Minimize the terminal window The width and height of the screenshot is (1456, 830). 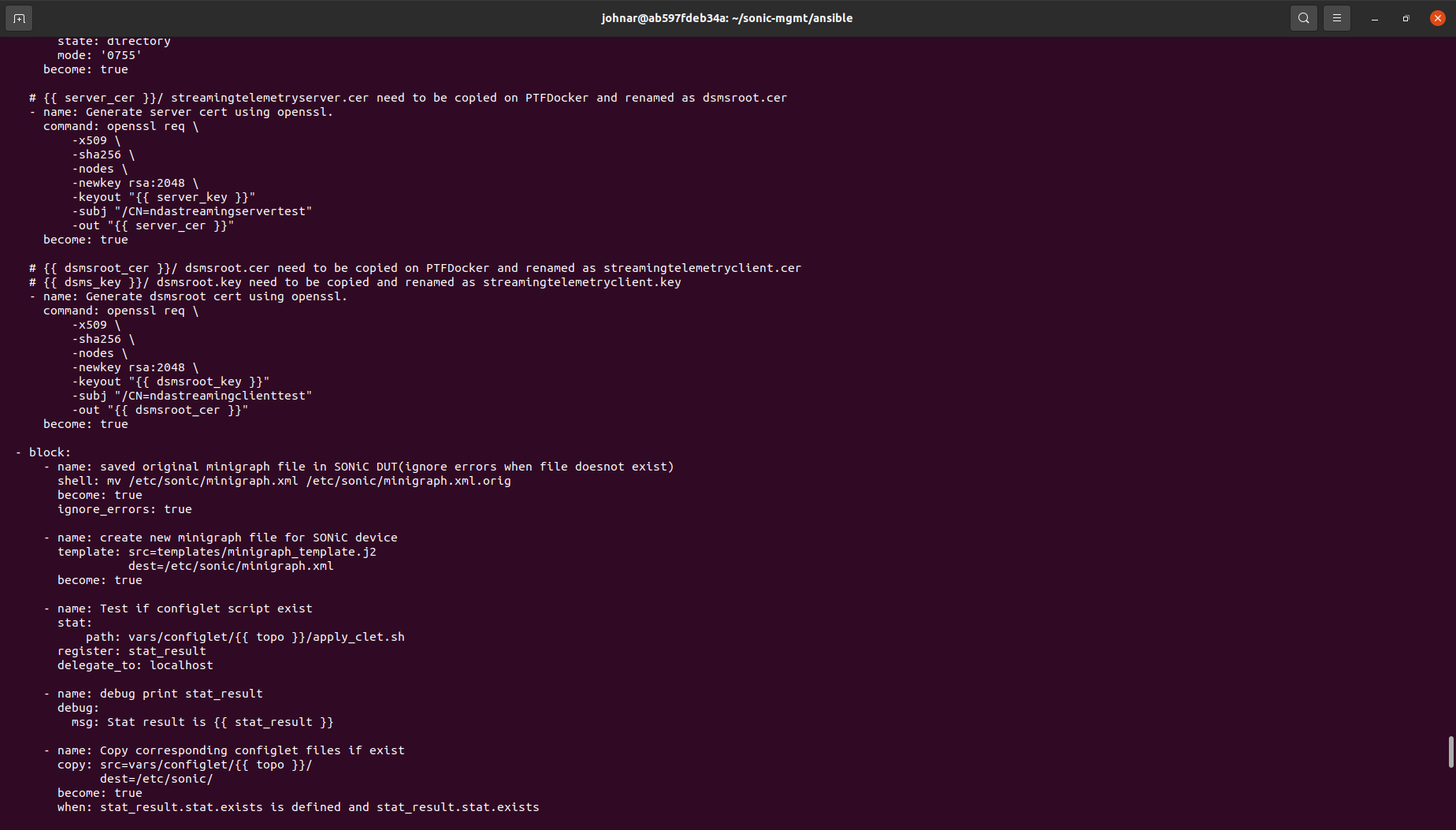[x=1375, y=18]
